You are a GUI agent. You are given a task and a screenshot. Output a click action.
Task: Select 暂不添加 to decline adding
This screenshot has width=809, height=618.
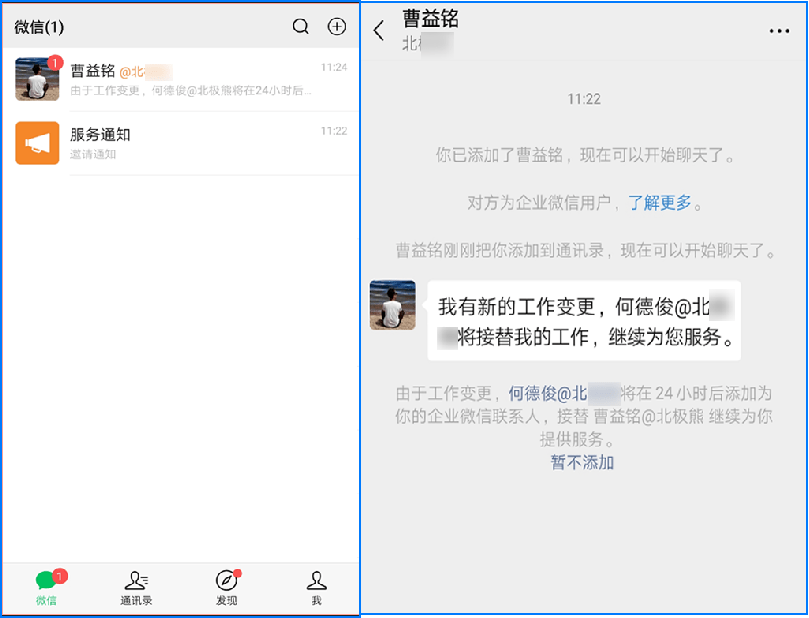click(x=582, y=462)
